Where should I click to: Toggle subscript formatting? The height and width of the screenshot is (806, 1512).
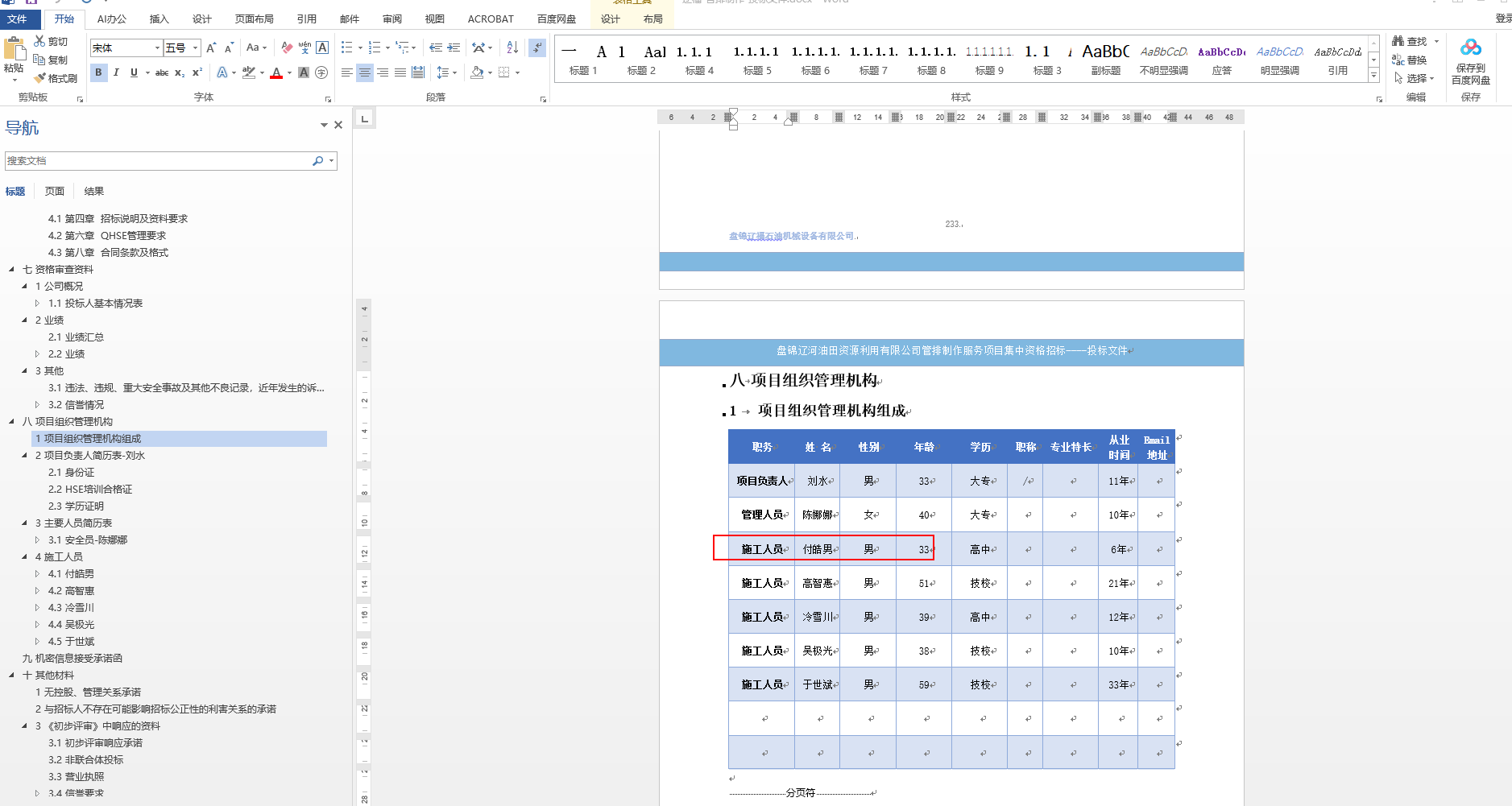pyautogui.click(x=180, y=72)
